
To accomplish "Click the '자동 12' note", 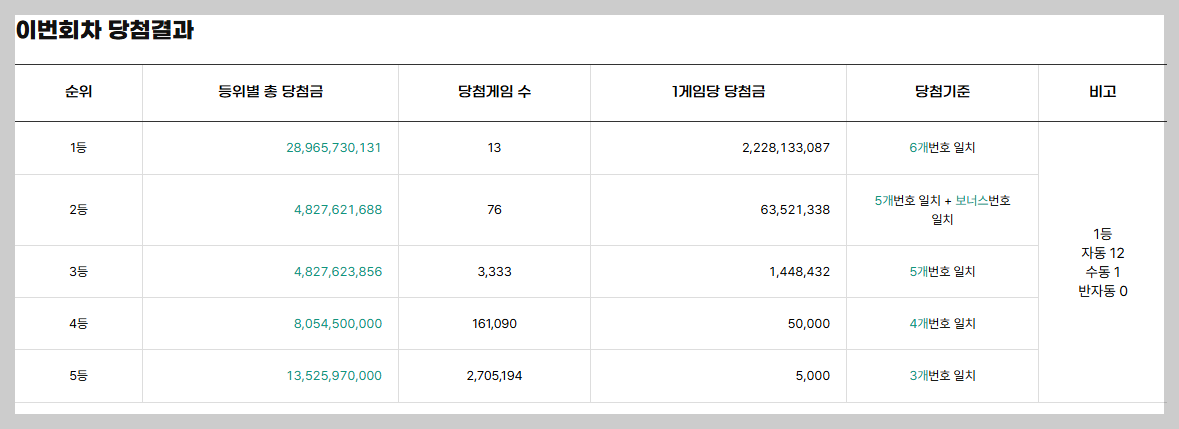I will pyautogui.click(x=1102, y=252).
